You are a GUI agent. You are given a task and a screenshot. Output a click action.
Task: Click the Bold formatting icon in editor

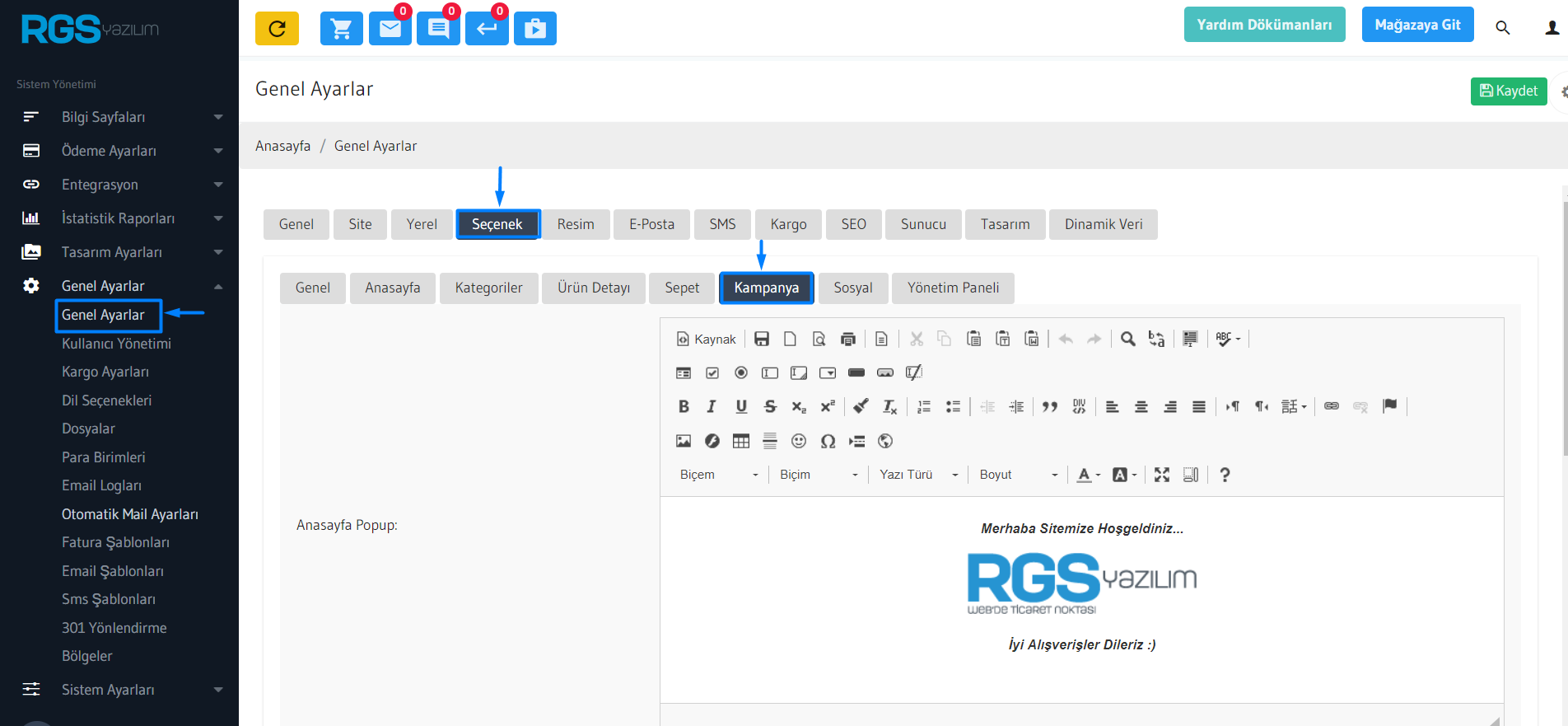click(684, 406)
